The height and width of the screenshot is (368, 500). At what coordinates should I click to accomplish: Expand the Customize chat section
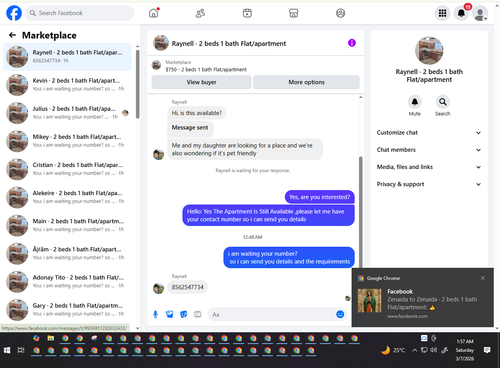[x=429, y=133]
